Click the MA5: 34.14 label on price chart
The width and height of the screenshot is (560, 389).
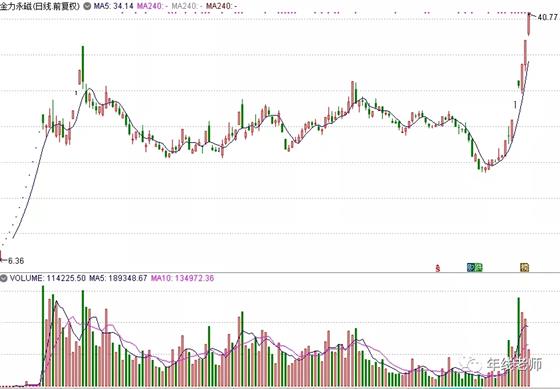(114, 6)
